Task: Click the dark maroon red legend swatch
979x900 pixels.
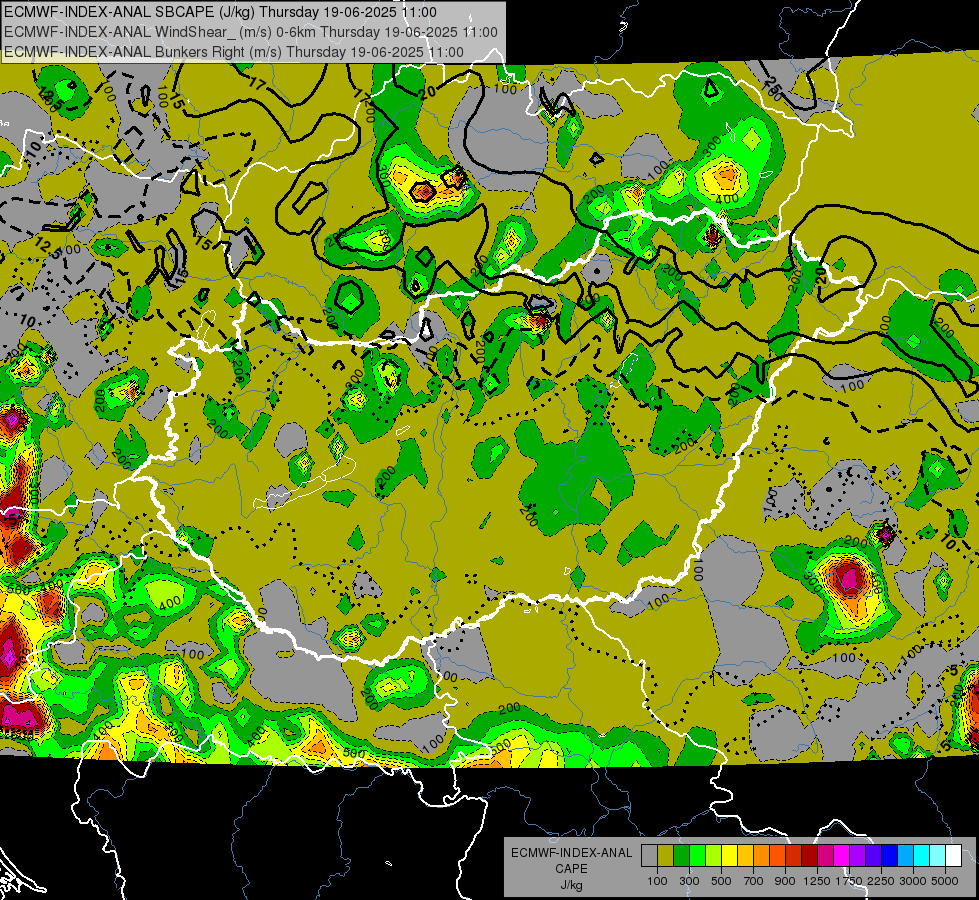Action: click(x=809, y=856)
